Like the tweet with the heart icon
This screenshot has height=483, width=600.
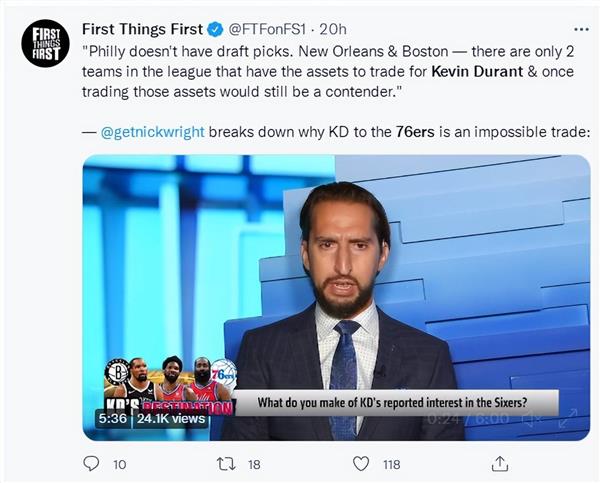[363, 463]
